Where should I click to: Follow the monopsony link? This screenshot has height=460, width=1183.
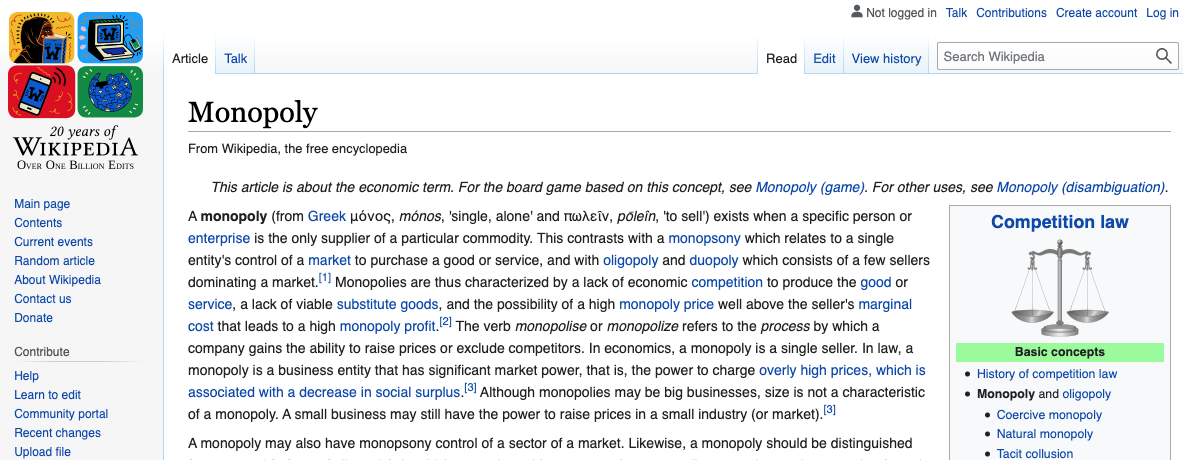point(705,238)
